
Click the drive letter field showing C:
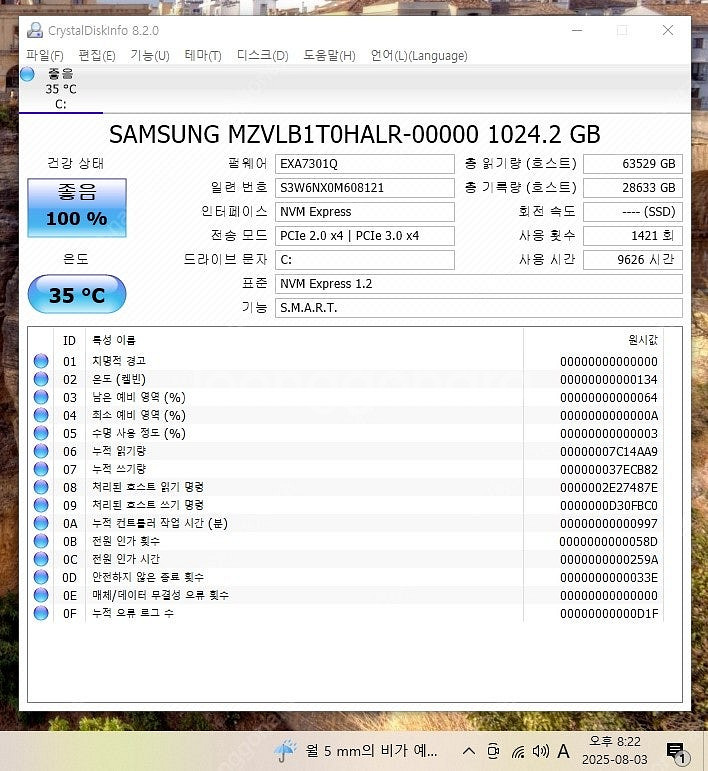click(x=365, y=260)
